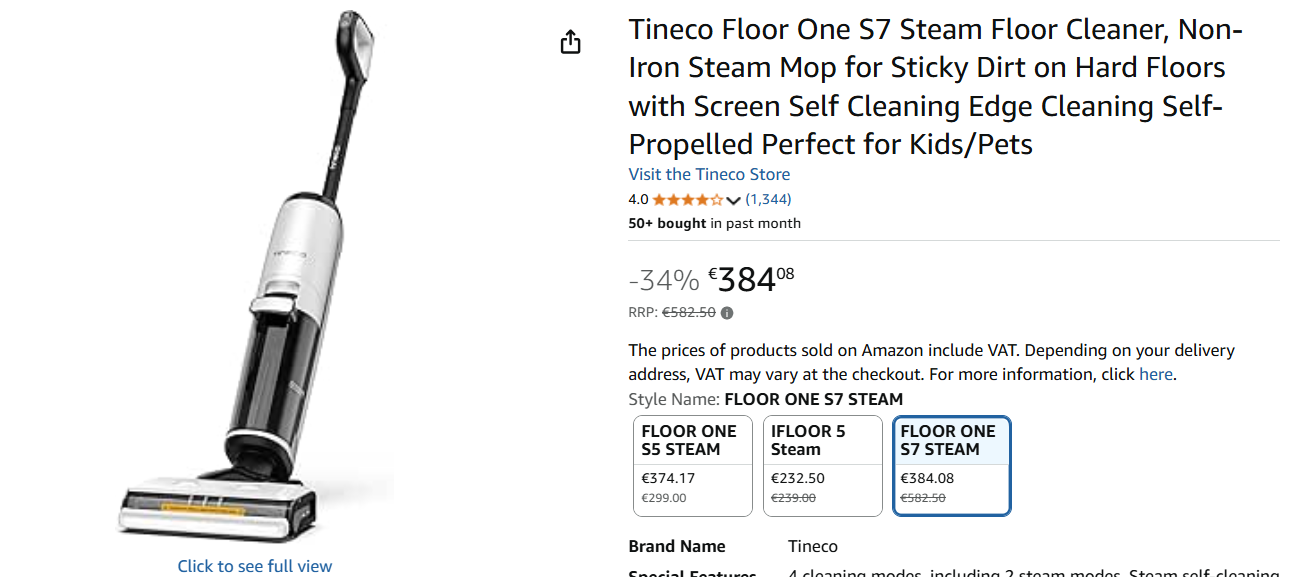Click the RRP information icon
Screen dimensions: 1289x577
click(x=727, y=313)
